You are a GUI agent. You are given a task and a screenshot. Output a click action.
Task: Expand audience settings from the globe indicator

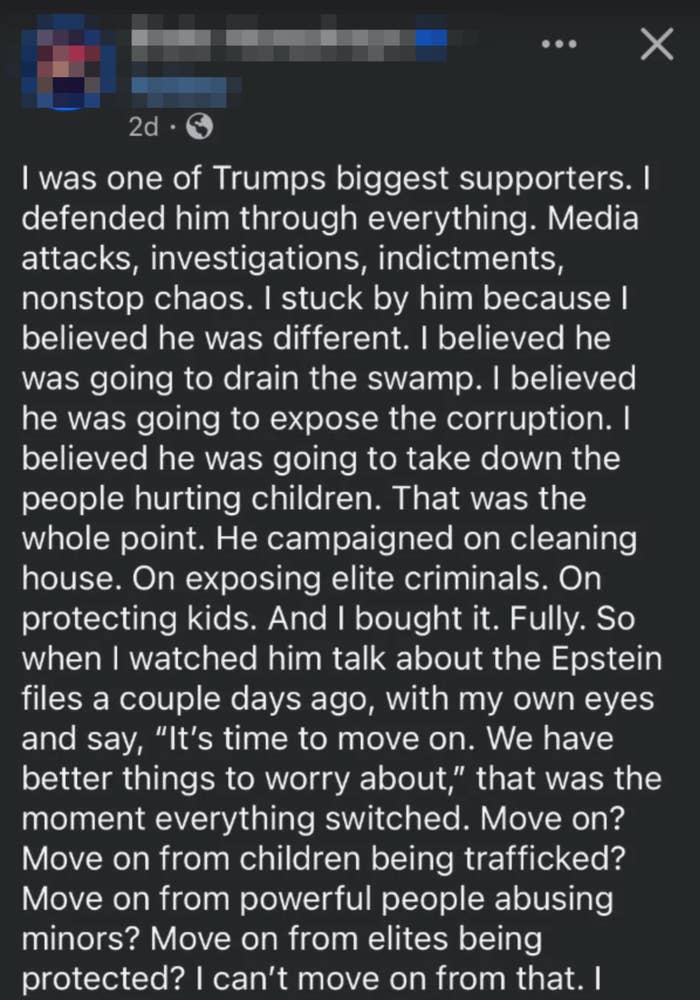click(x=200, y=127)
